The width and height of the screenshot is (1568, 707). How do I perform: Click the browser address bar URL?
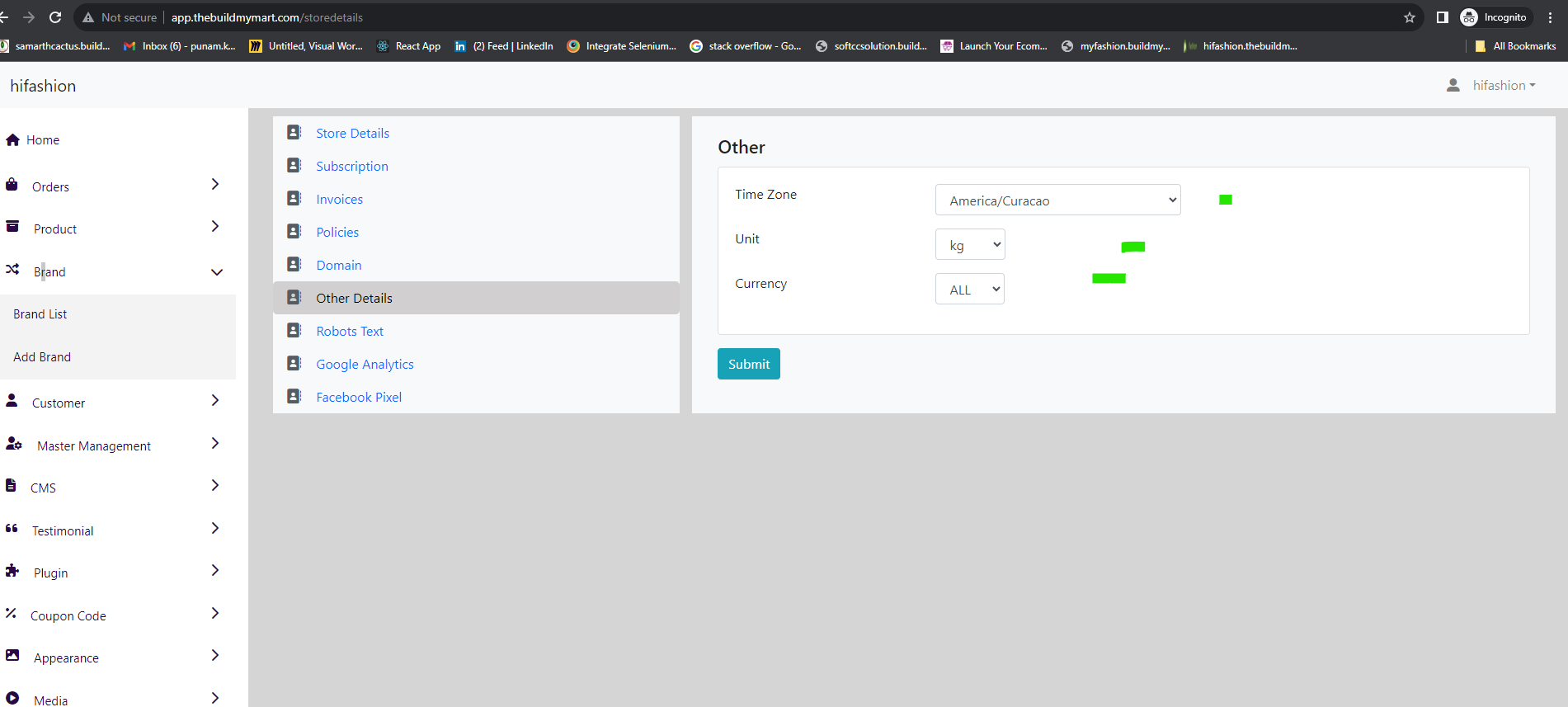click(x=267, y=17)
